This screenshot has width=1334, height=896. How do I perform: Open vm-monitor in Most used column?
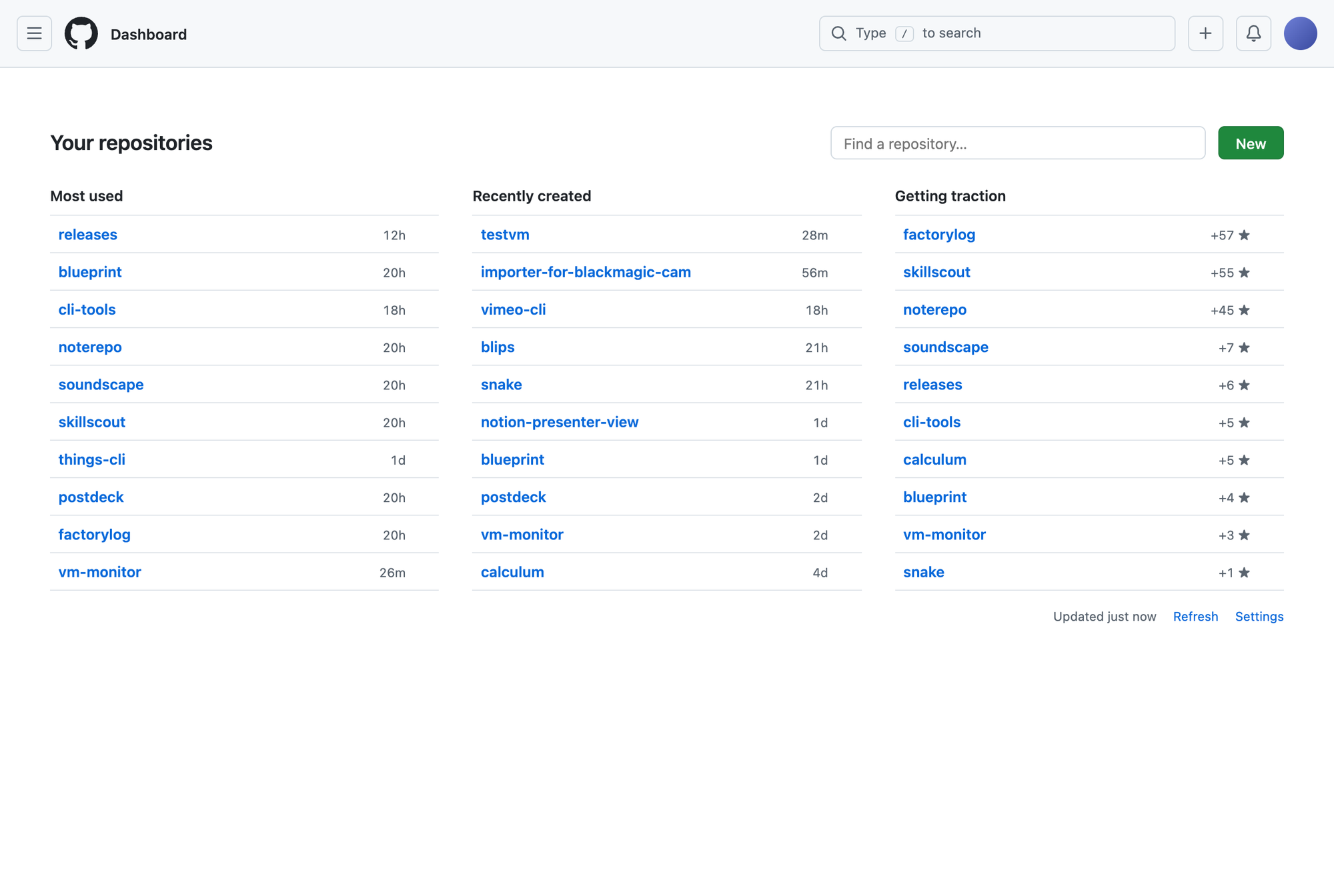tap(99, 572)
